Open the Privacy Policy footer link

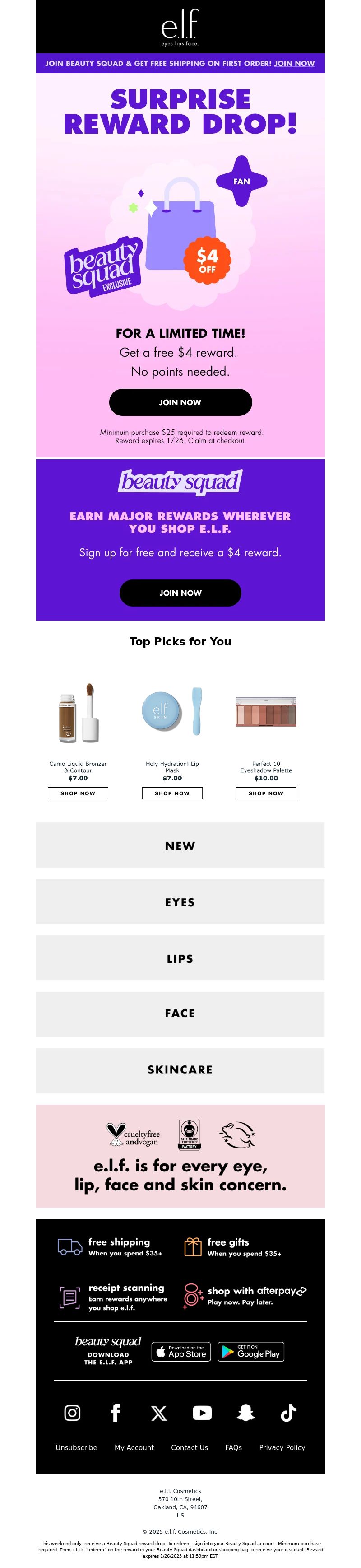282,1447
